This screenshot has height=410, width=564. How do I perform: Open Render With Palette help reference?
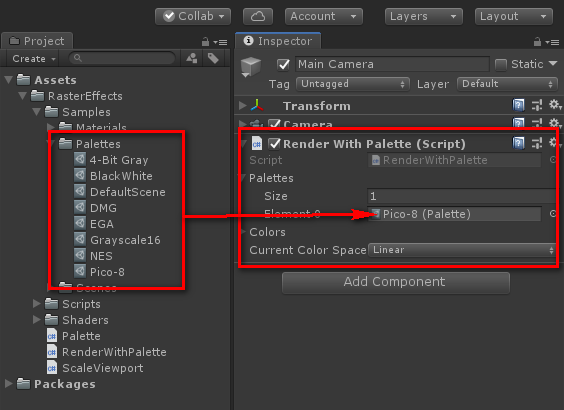(x=518, y=143)
